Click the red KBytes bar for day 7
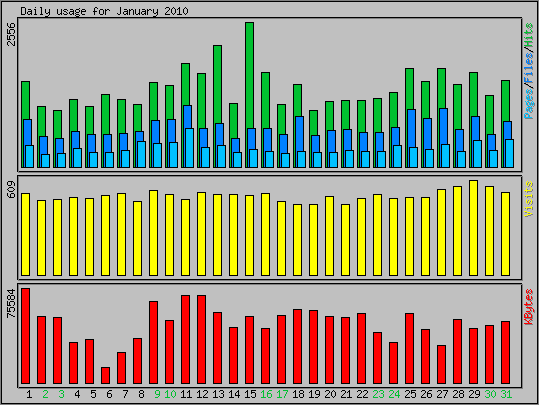The width and height of the screenshot is (539, 405). (122, 368)
